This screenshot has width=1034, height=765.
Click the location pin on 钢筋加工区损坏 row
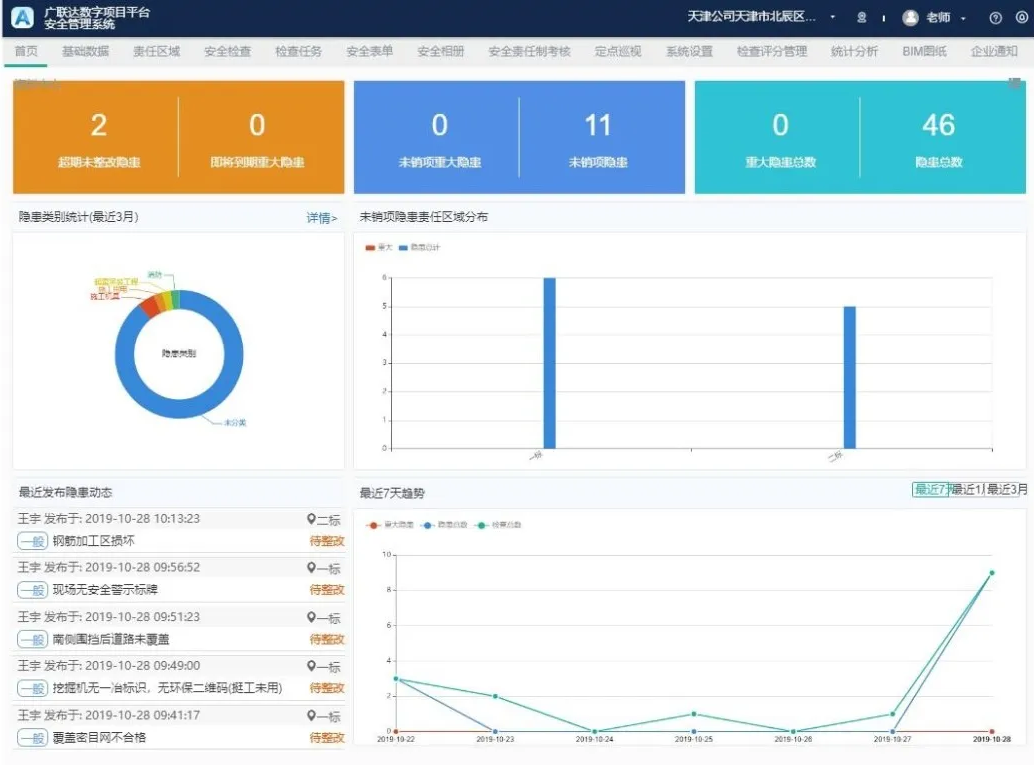click(x=311, y=519)
